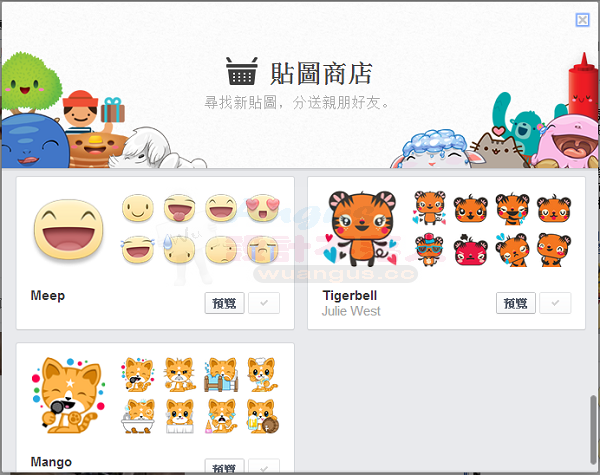Preview the Tigerbell sticker pack

(x=516, y=303)
